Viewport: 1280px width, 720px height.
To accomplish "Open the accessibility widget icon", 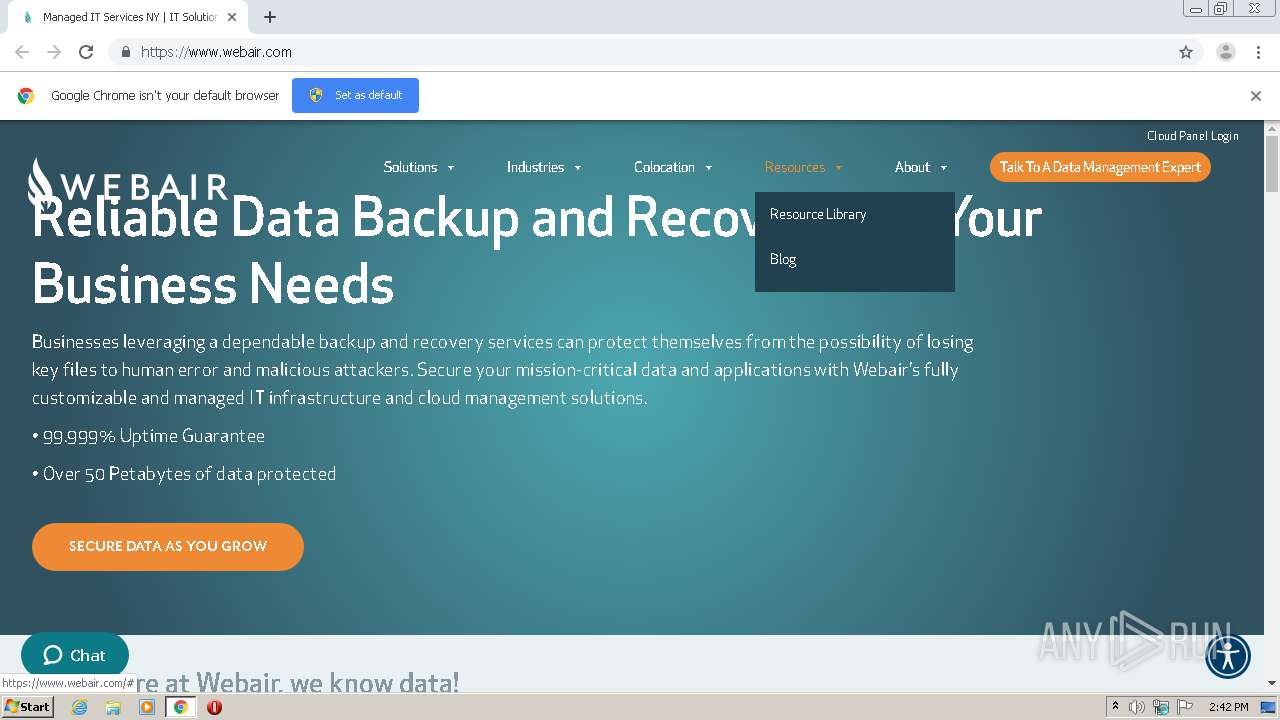I will [x=1228, y=657].
